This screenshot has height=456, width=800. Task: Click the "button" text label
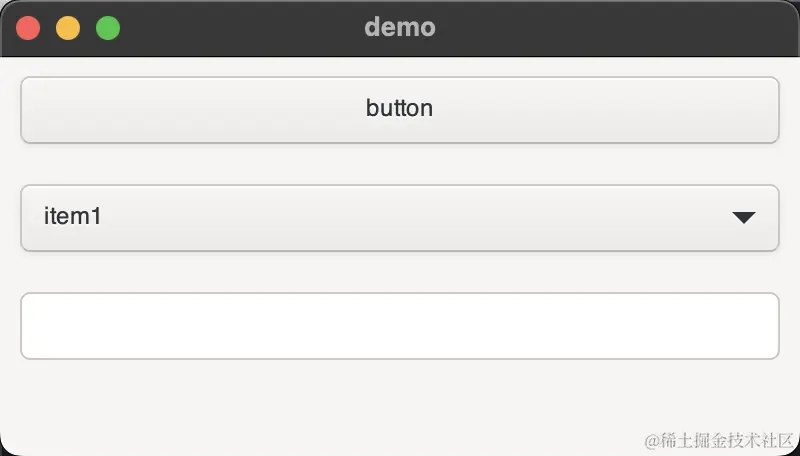(x=399, y=108)
